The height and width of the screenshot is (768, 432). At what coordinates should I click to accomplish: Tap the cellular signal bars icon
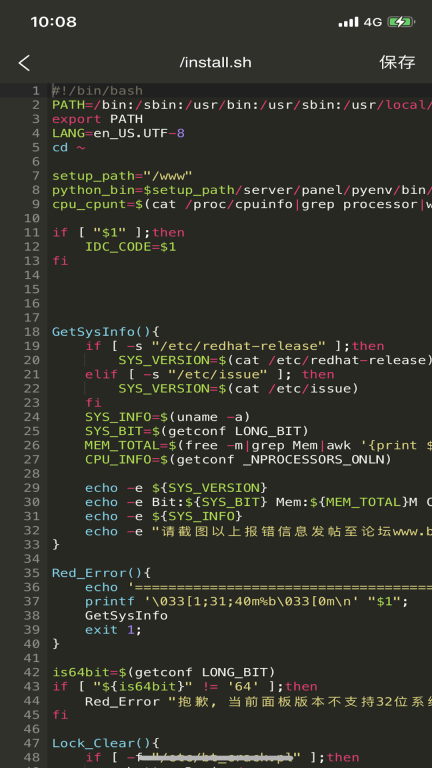[x=348, y=22]
